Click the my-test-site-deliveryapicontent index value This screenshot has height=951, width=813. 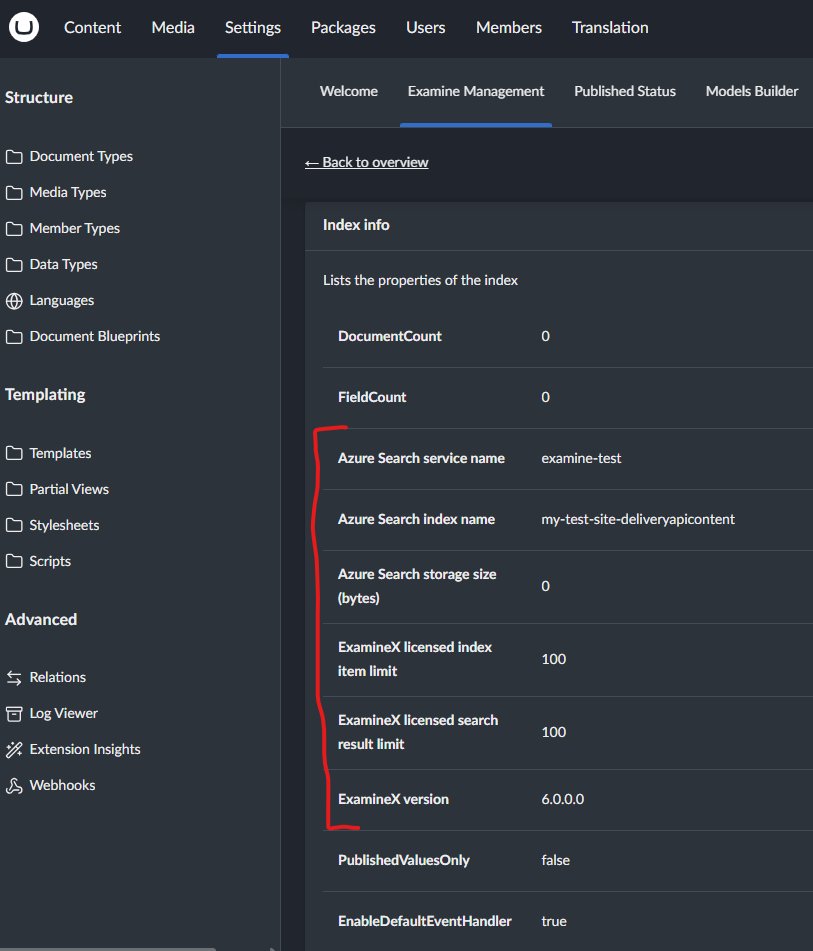click(638, 519)
